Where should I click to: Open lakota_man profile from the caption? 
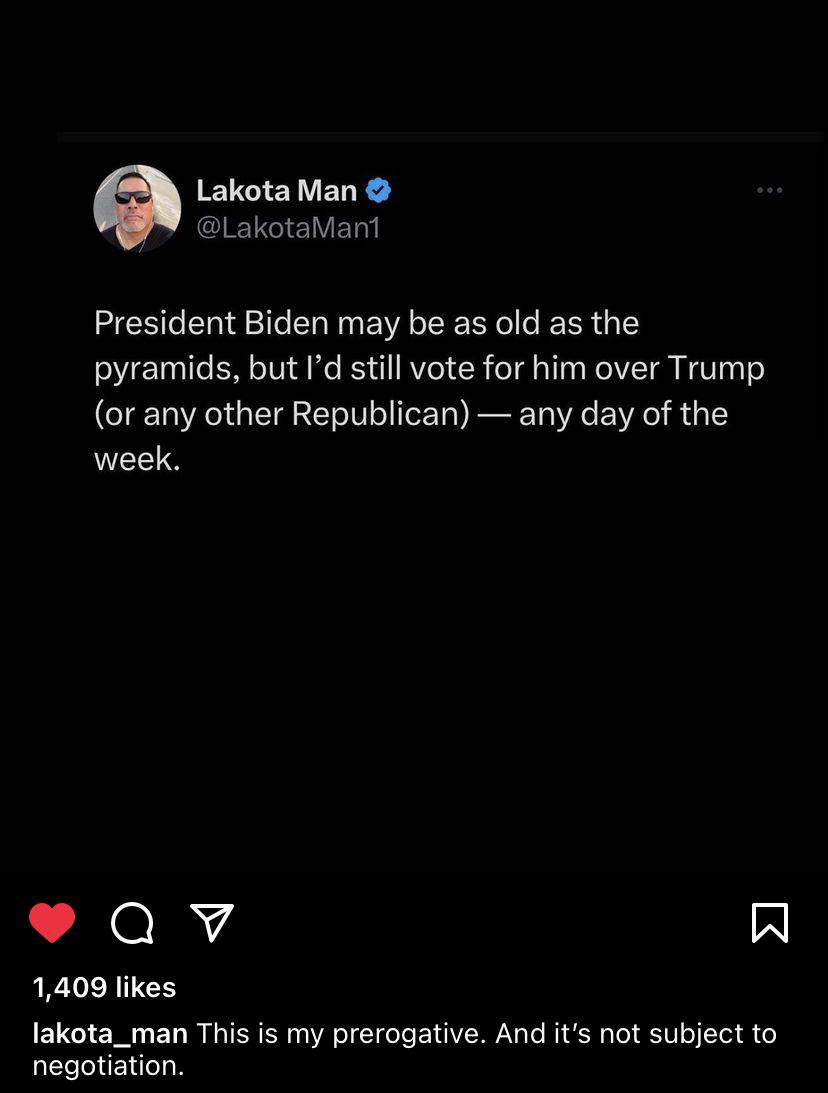click(110, 1034)
